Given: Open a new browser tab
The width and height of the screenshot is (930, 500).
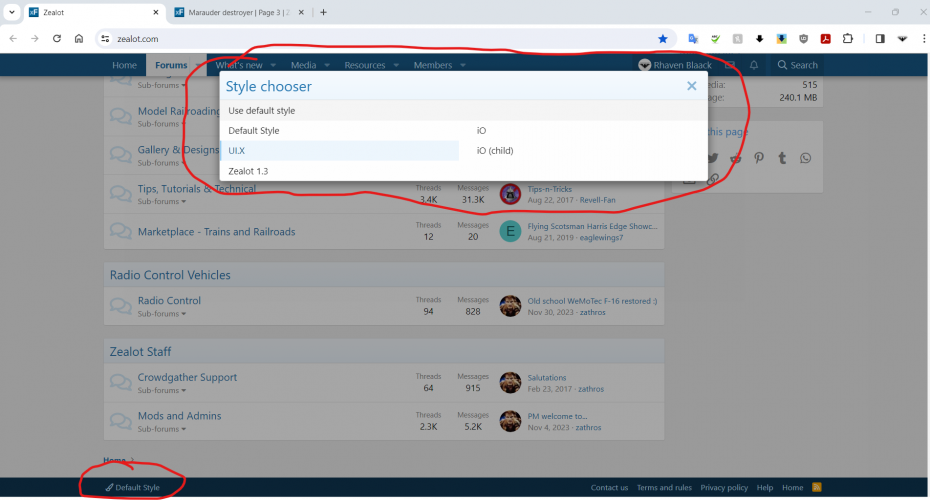Looking at the screenshot, I should [323, 12].
